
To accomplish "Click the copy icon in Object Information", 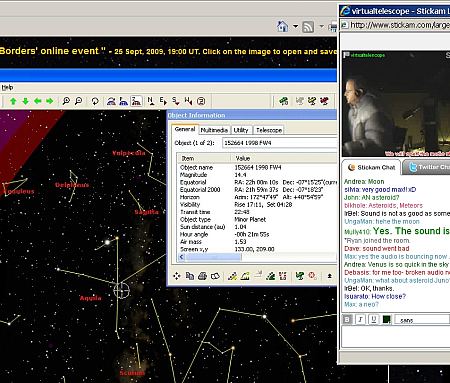I will [x=190, y=276].
